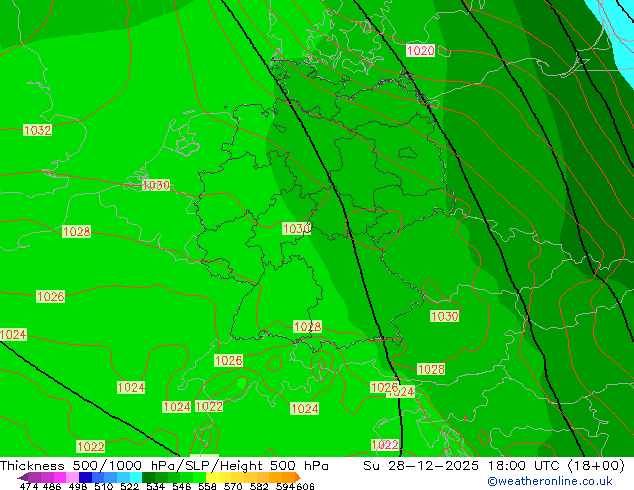The width and height of the screenshot is (634, 490).
Task: Click the 1022 label at the bottom left
Action: [91, 446]
